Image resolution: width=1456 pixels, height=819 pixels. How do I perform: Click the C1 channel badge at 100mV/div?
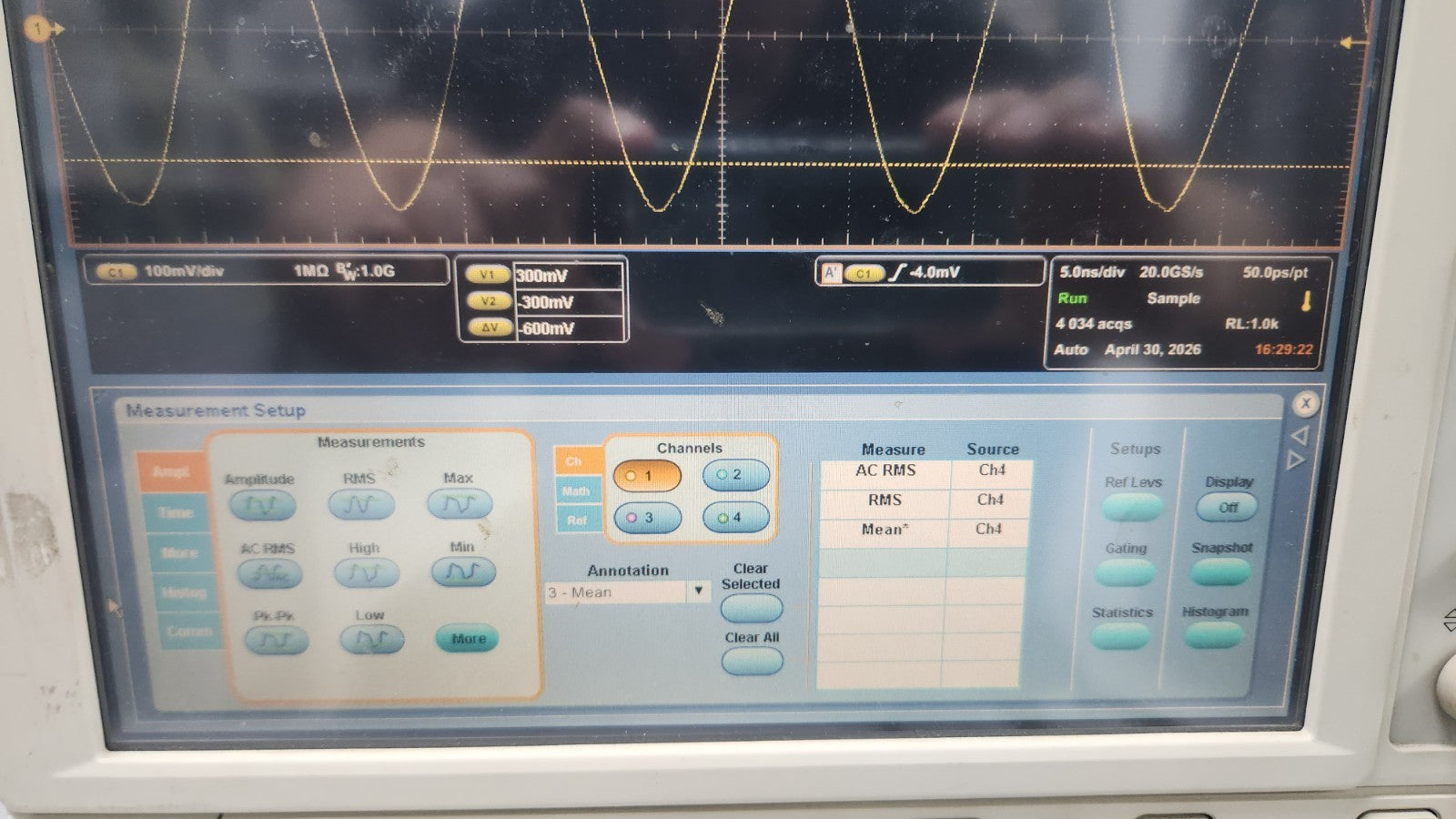[x=117, y=271]
